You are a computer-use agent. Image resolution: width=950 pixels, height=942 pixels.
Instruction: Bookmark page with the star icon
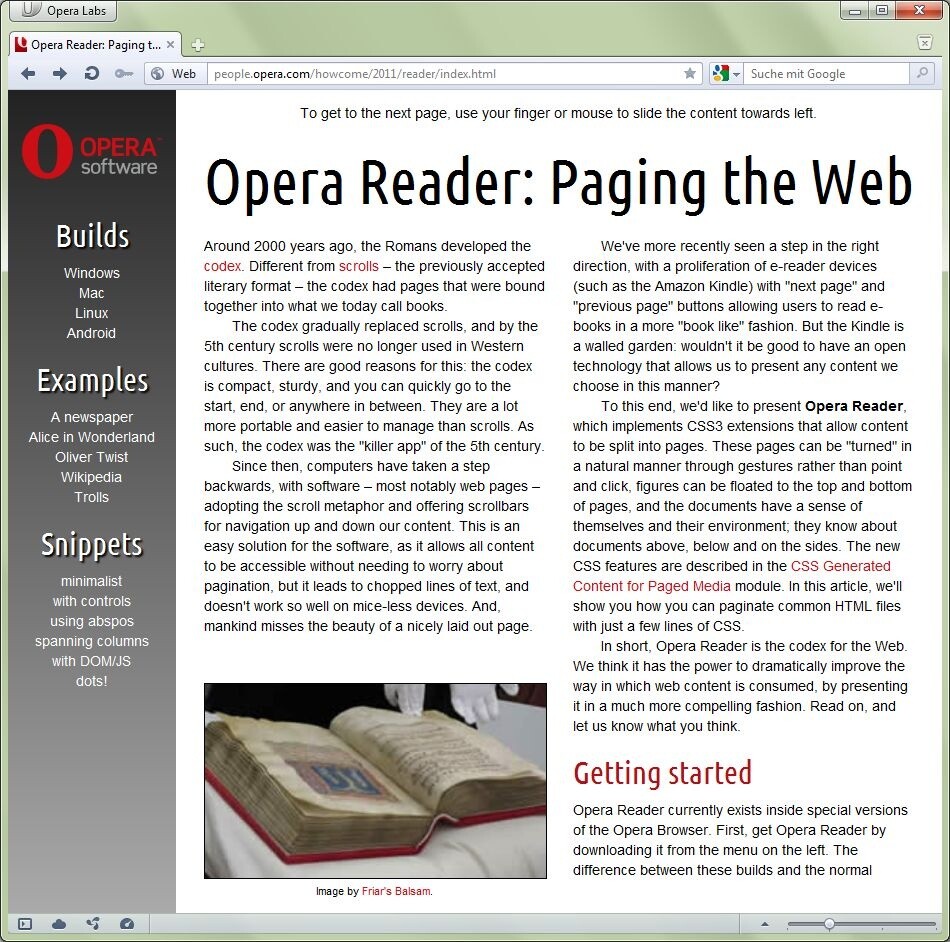pyautogui.click(x=689, y=74)
